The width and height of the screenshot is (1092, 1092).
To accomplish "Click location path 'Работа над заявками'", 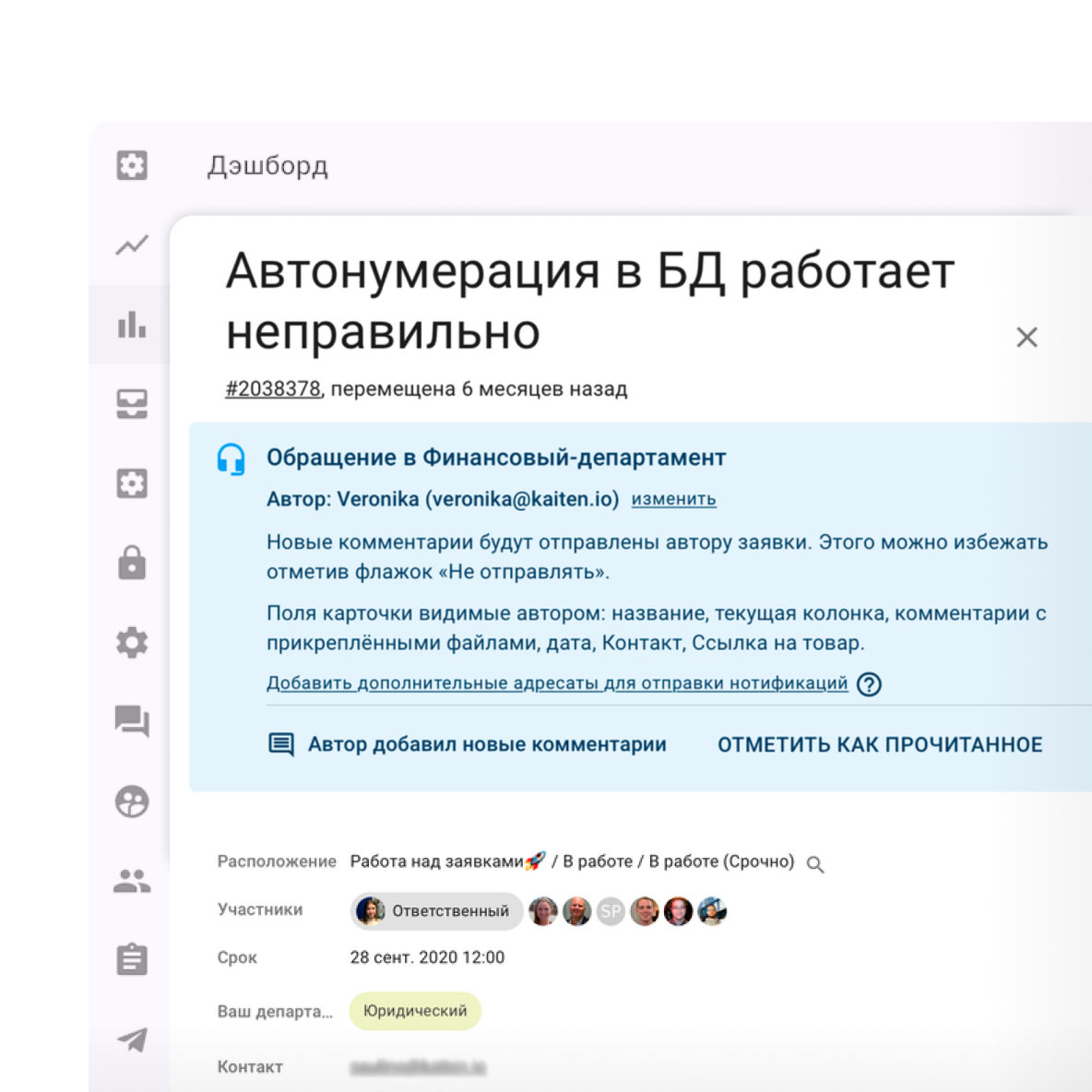I will pyautogui.click(x=436, y=861).
